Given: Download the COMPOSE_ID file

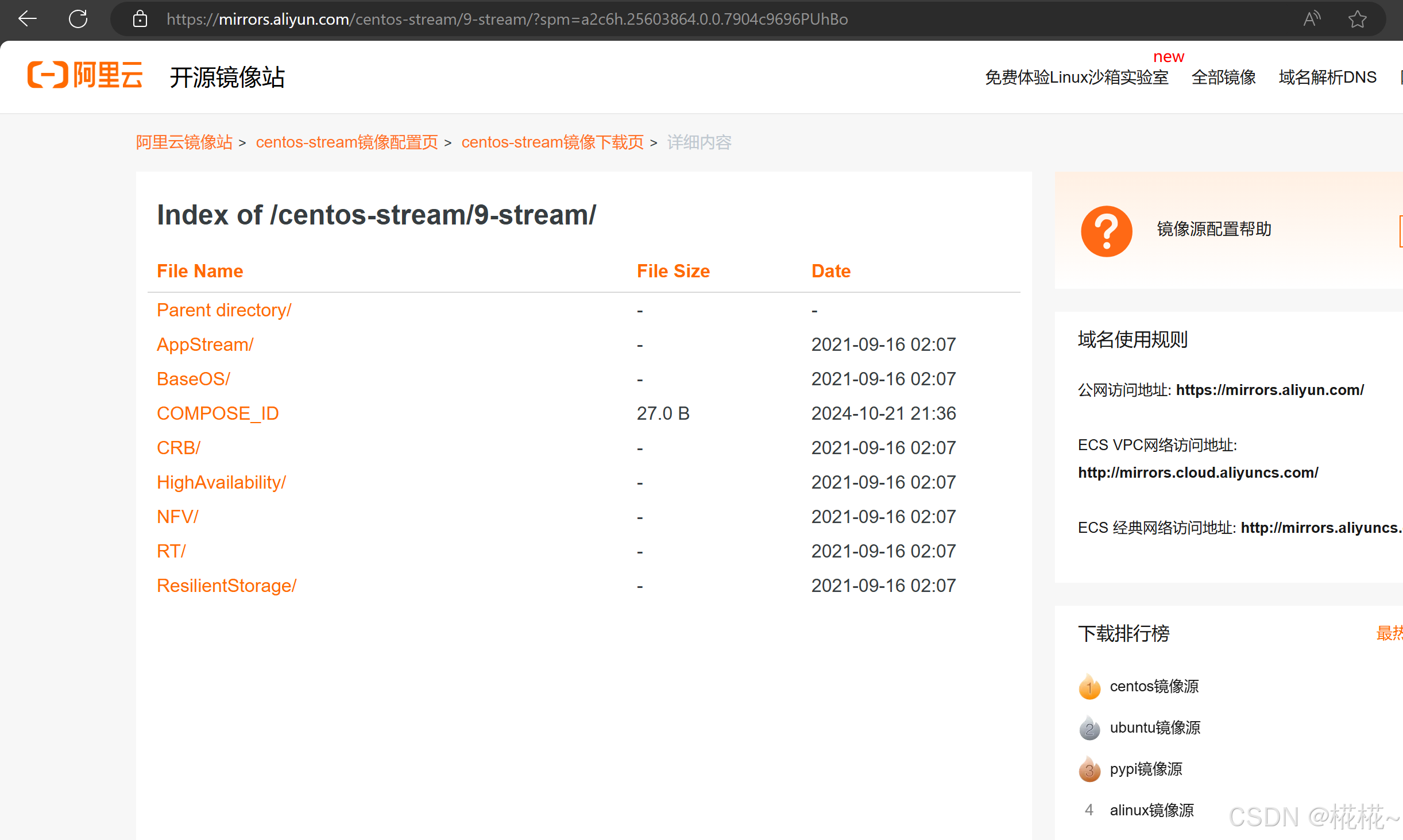Looking at the screenshot, I should 218,413.
